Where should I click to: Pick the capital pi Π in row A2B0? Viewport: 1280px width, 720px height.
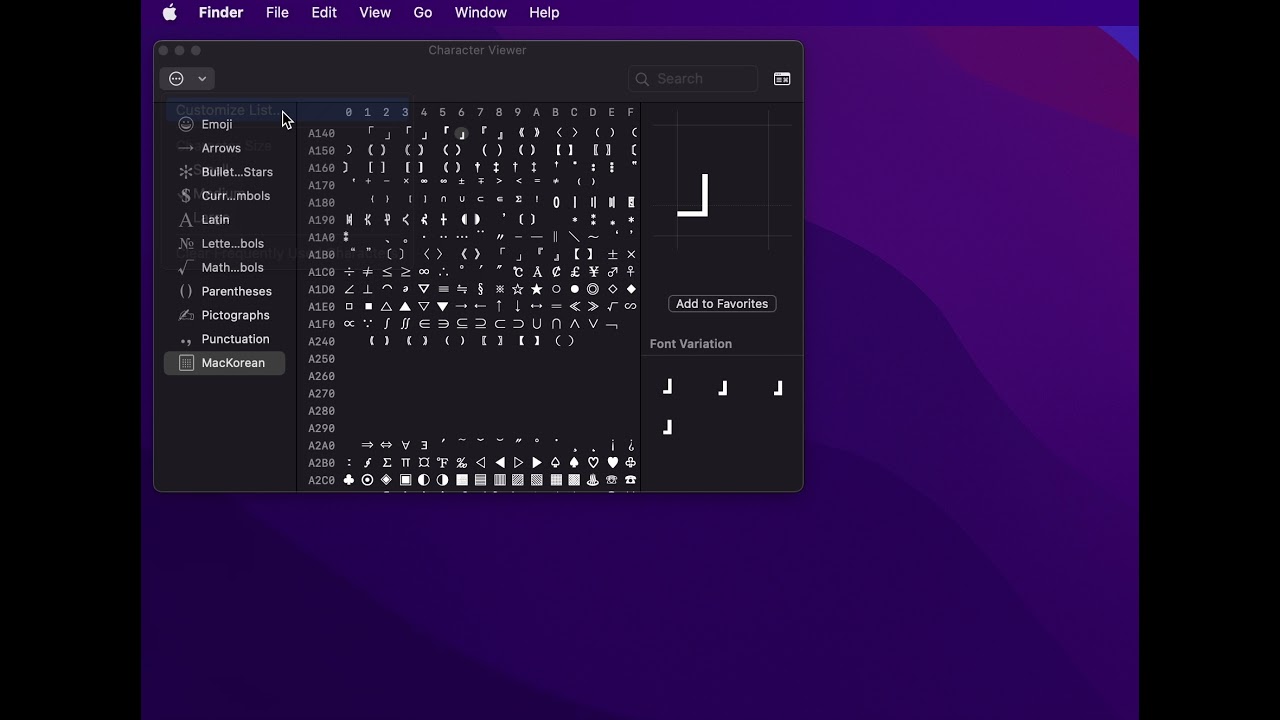[405, 463]
